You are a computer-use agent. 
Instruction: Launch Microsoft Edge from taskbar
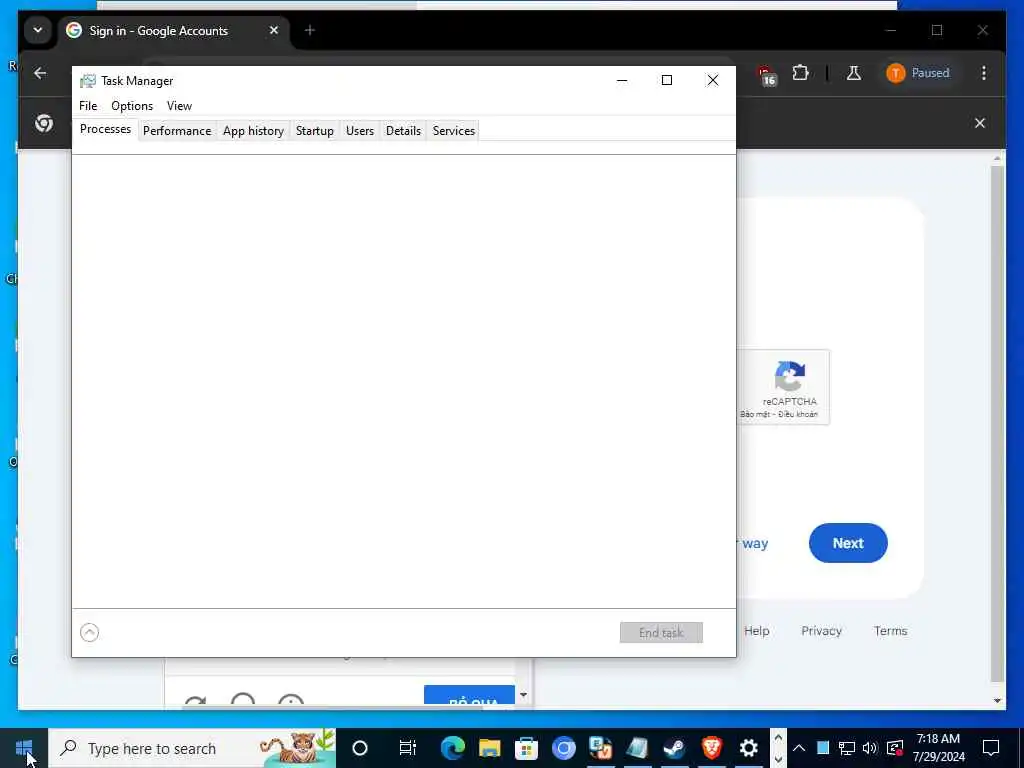[453, 748]
